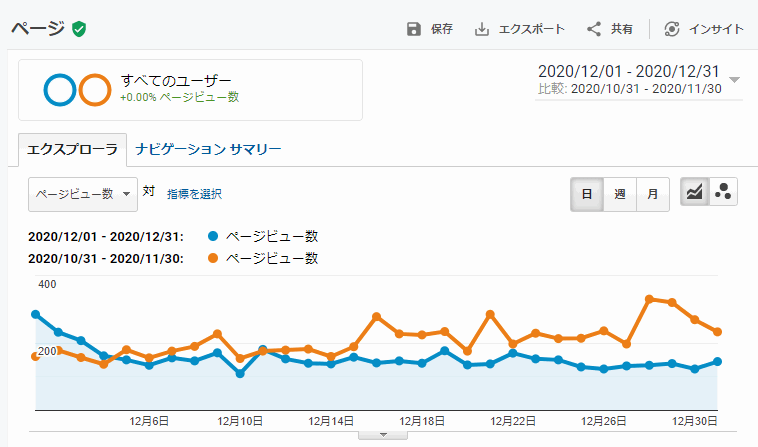Screen dimensions: 758x447
Task: Click the orange segment circle
Action: (x=95, y=90)
